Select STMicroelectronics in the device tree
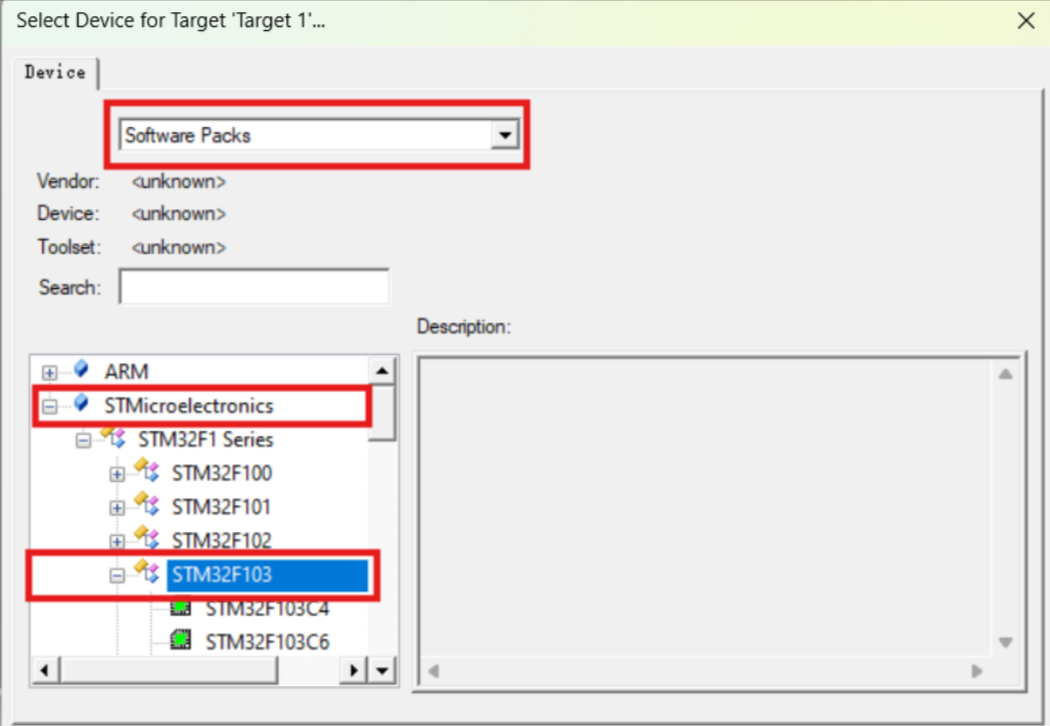 [x=189, y=406]
